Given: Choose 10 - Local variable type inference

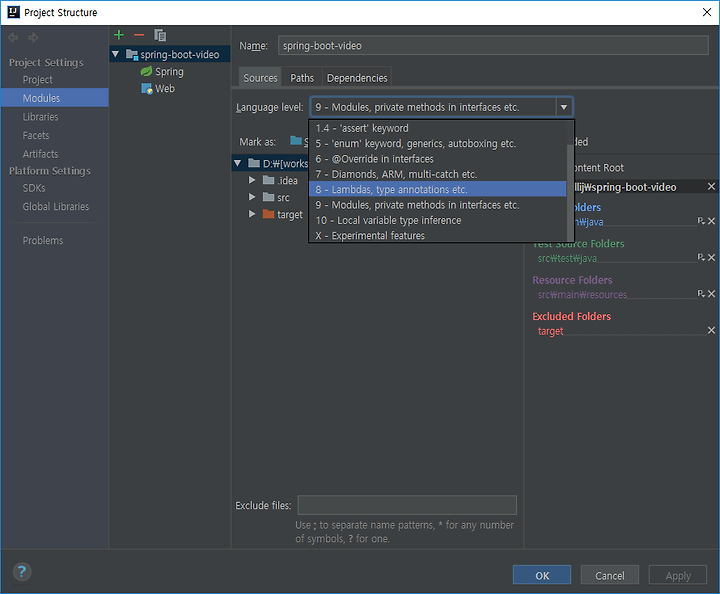Looking at the screenshot, I should (x=438, y=220).
